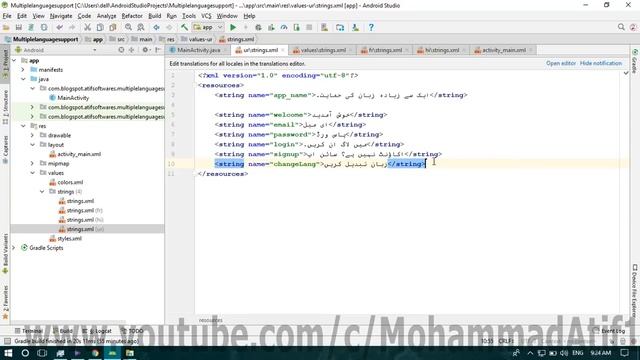The image size is (640, 360).
Task: Toggle the Structure tool window side tab
Action: [5, 107]
